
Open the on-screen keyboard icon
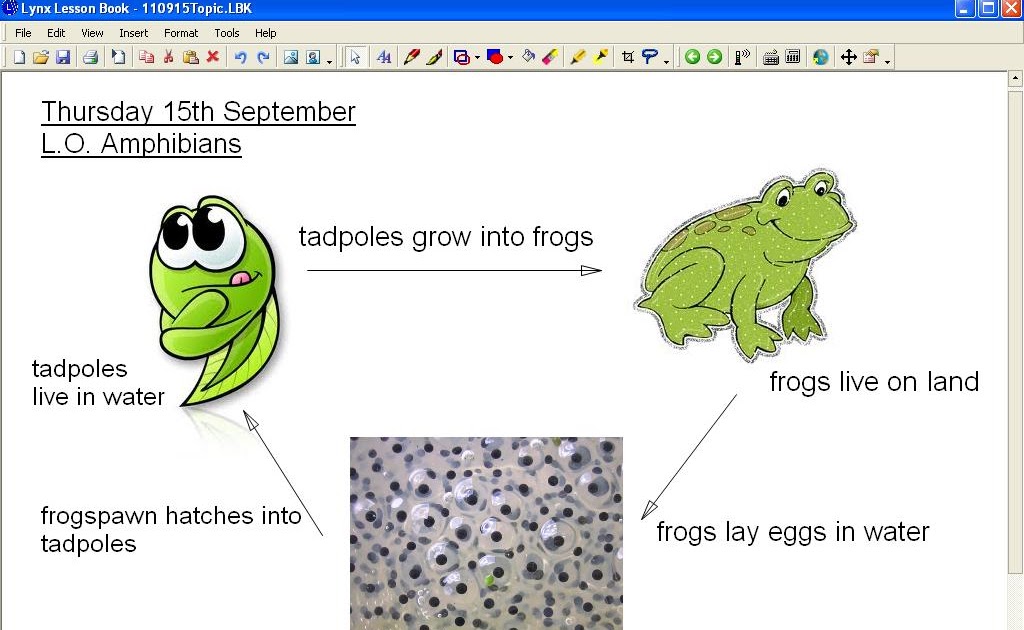click(771, 57)
